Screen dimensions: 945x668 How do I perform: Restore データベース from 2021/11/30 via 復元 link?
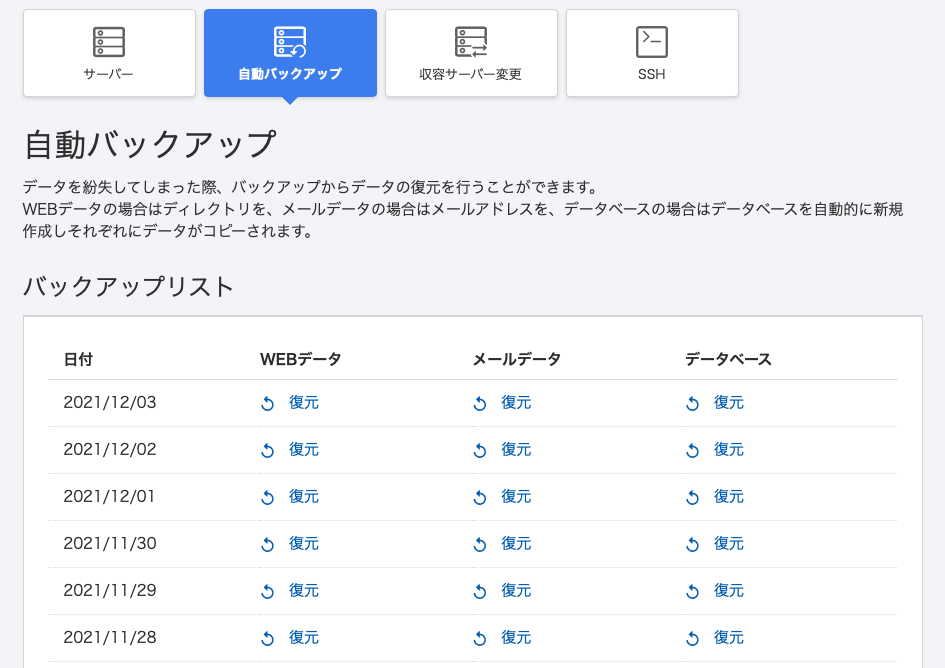pyautogui.click(x=729, y=543)
